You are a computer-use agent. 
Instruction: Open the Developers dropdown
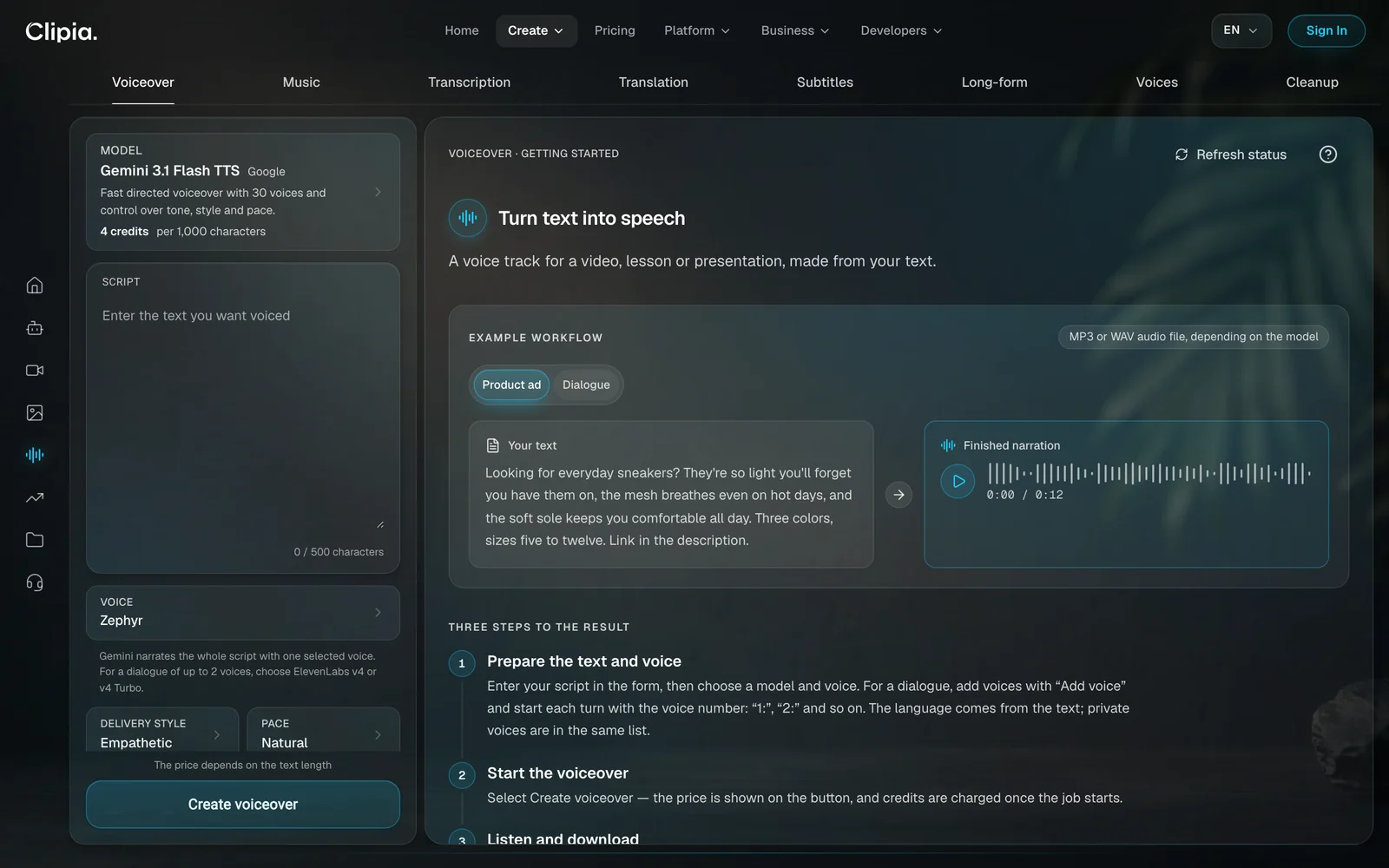click(x=901, y=30)
